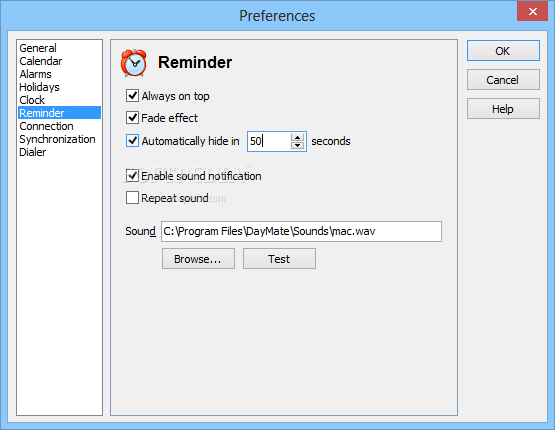Uncheck Automatically hide in option
Screen dimensions: 555x430
[x=132, y=141]
